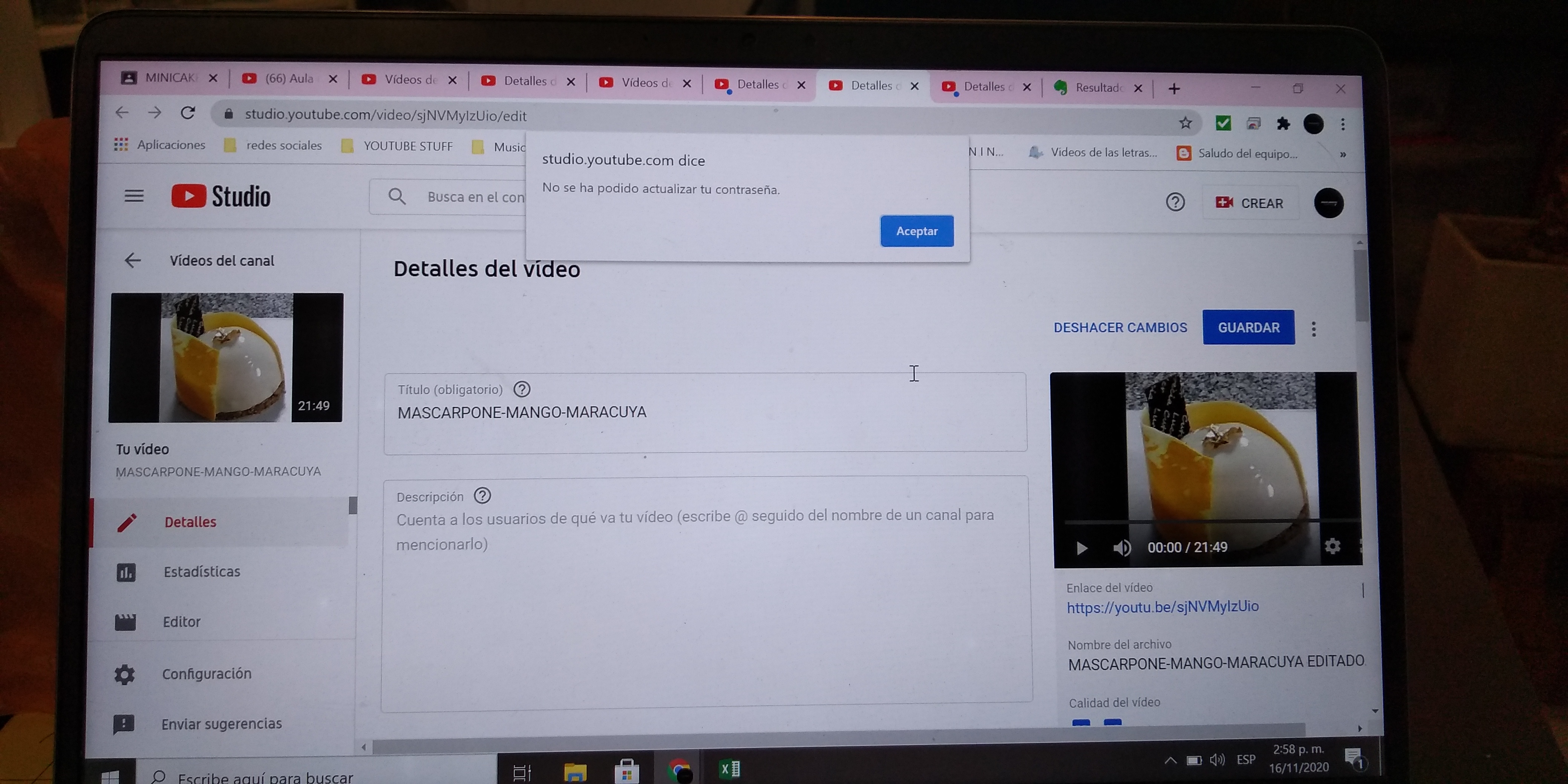Switch to the (66) Aula tab
This screenshot has height=784, width=1568.
pyautogui.click(x=290, y=78)
